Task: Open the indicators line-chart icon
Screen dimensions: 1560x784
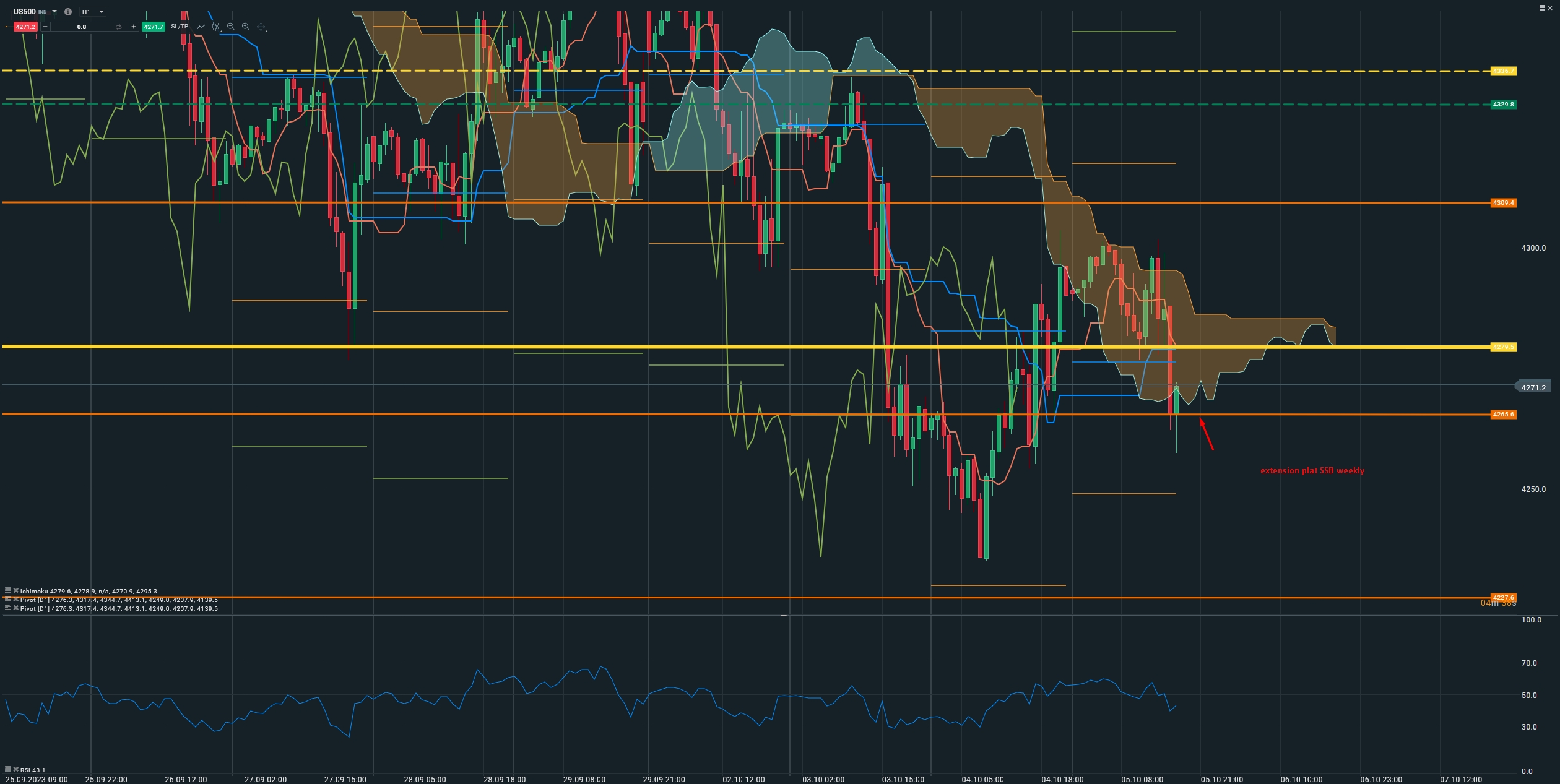Action: (201, 27)
